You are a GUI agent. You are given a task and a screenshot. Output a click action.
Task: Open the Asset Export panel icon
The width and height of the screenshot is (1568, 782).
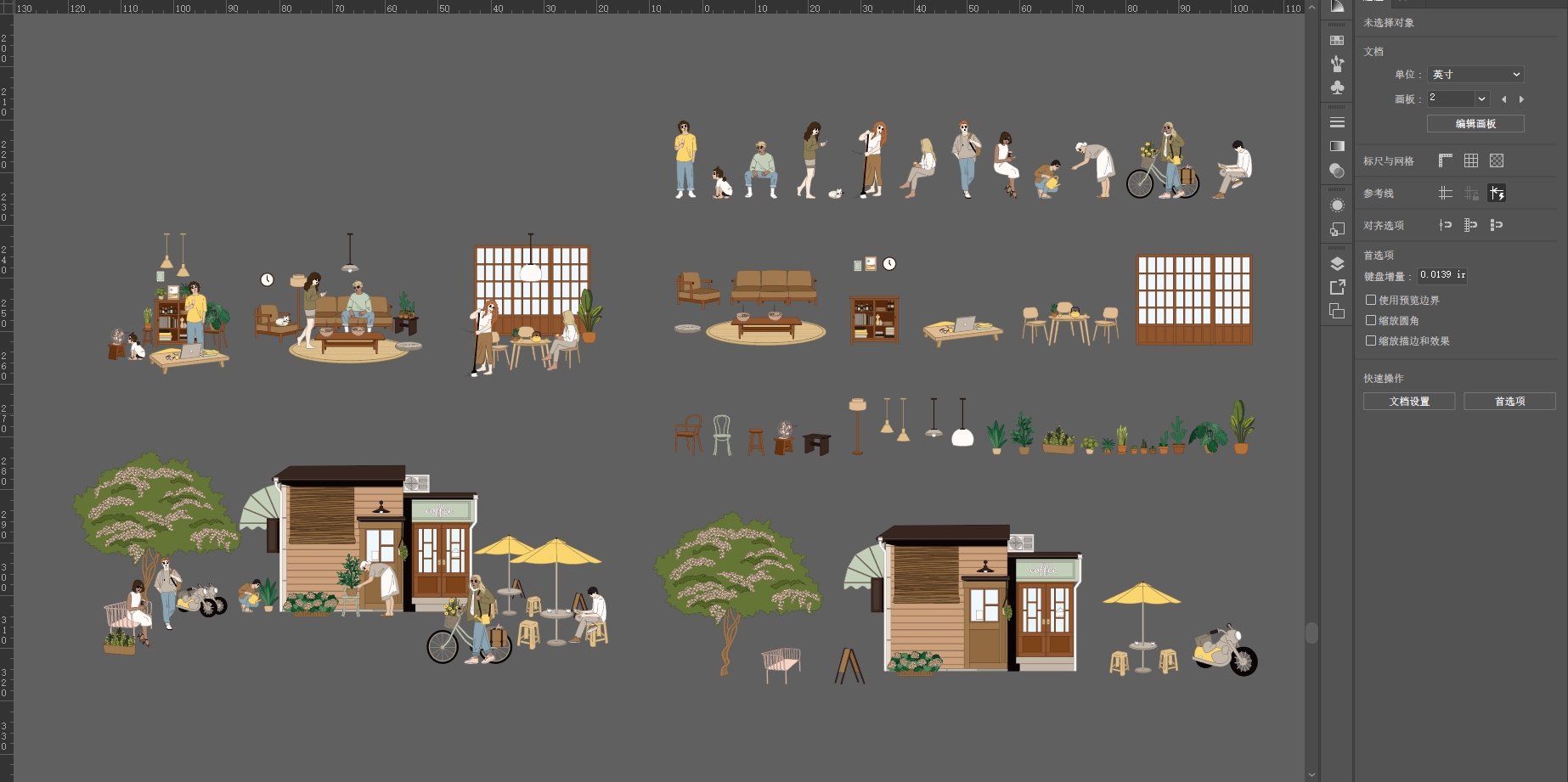[x=1337, y=287]
